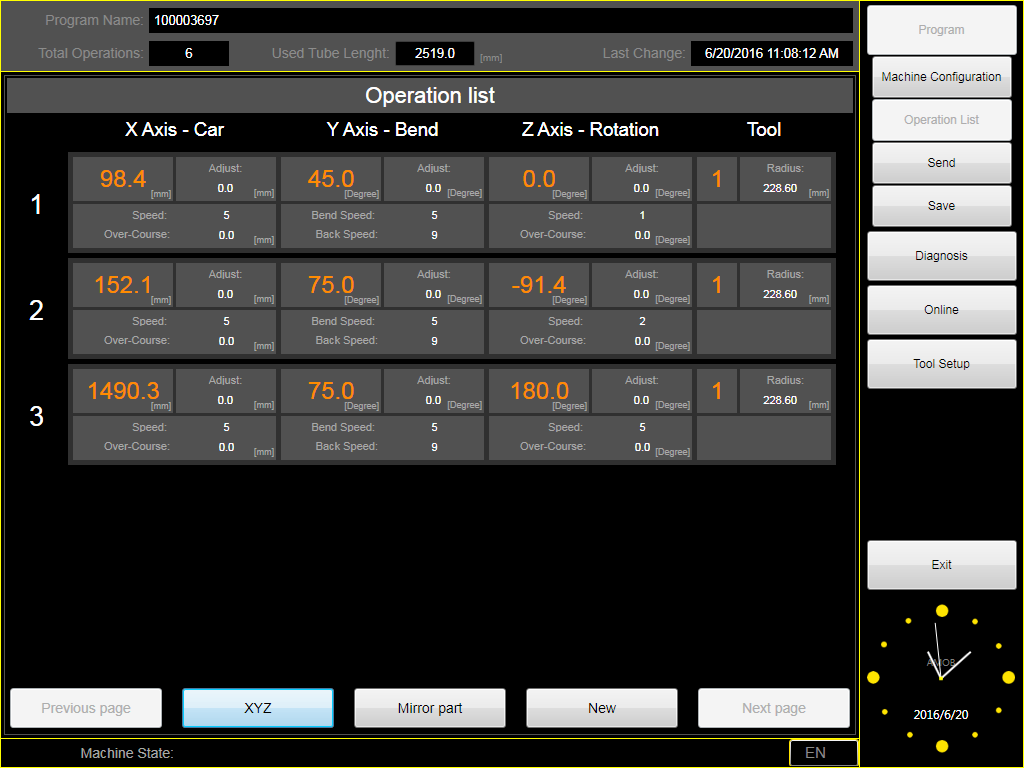Save the current program
The height and width of the screenshot is (768, 1024).
tap(941, 206)
